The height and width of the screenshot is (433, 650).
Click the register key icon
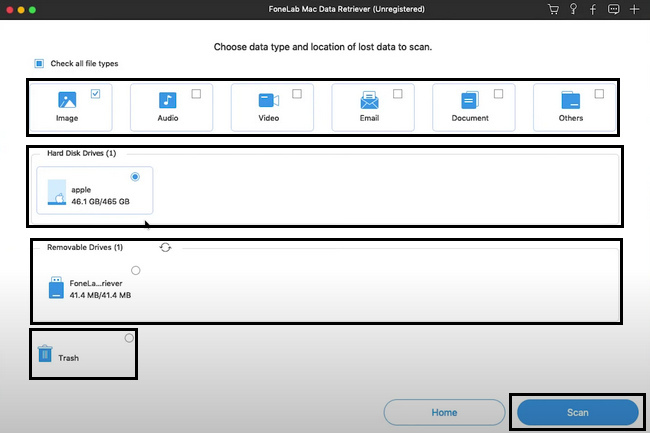pos(573,9)
